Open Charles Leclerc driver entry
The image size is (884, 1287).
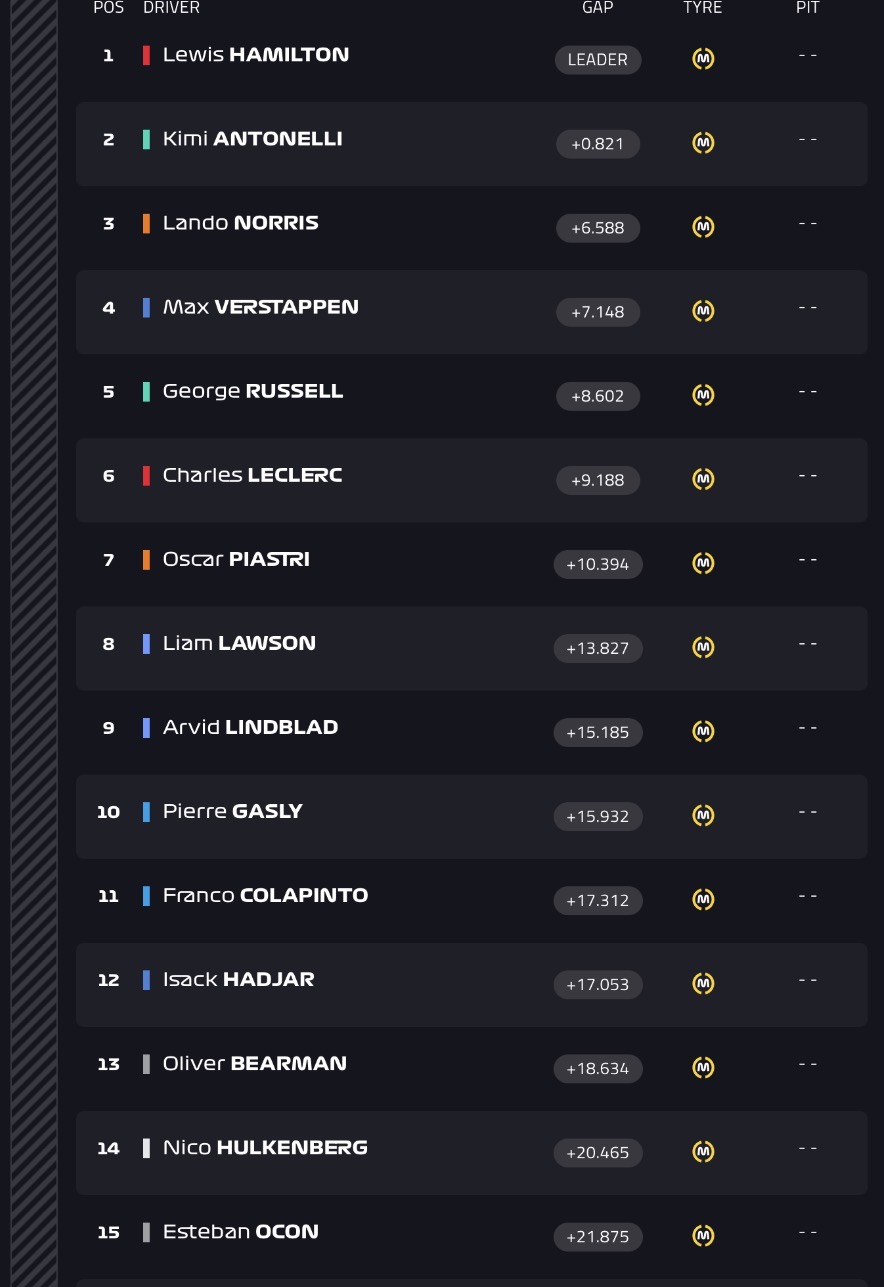[471, 480]
